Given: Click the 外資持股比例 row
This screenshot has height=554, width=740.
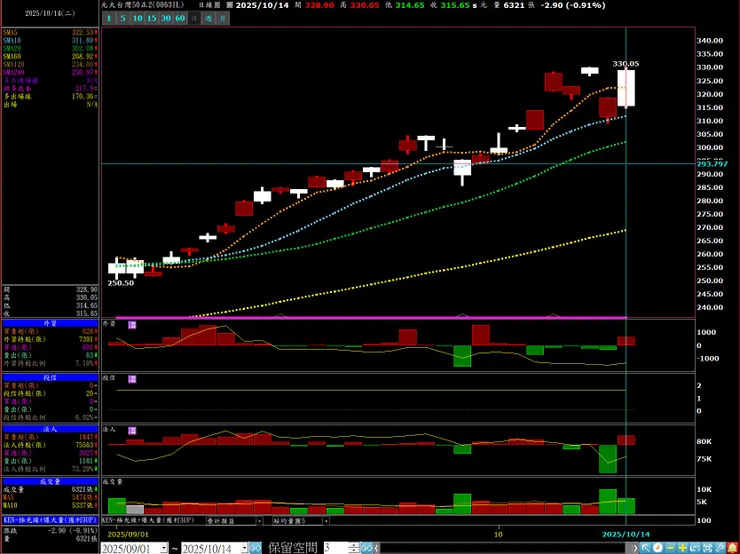Looking at the screenshot, I should point(50,363).
